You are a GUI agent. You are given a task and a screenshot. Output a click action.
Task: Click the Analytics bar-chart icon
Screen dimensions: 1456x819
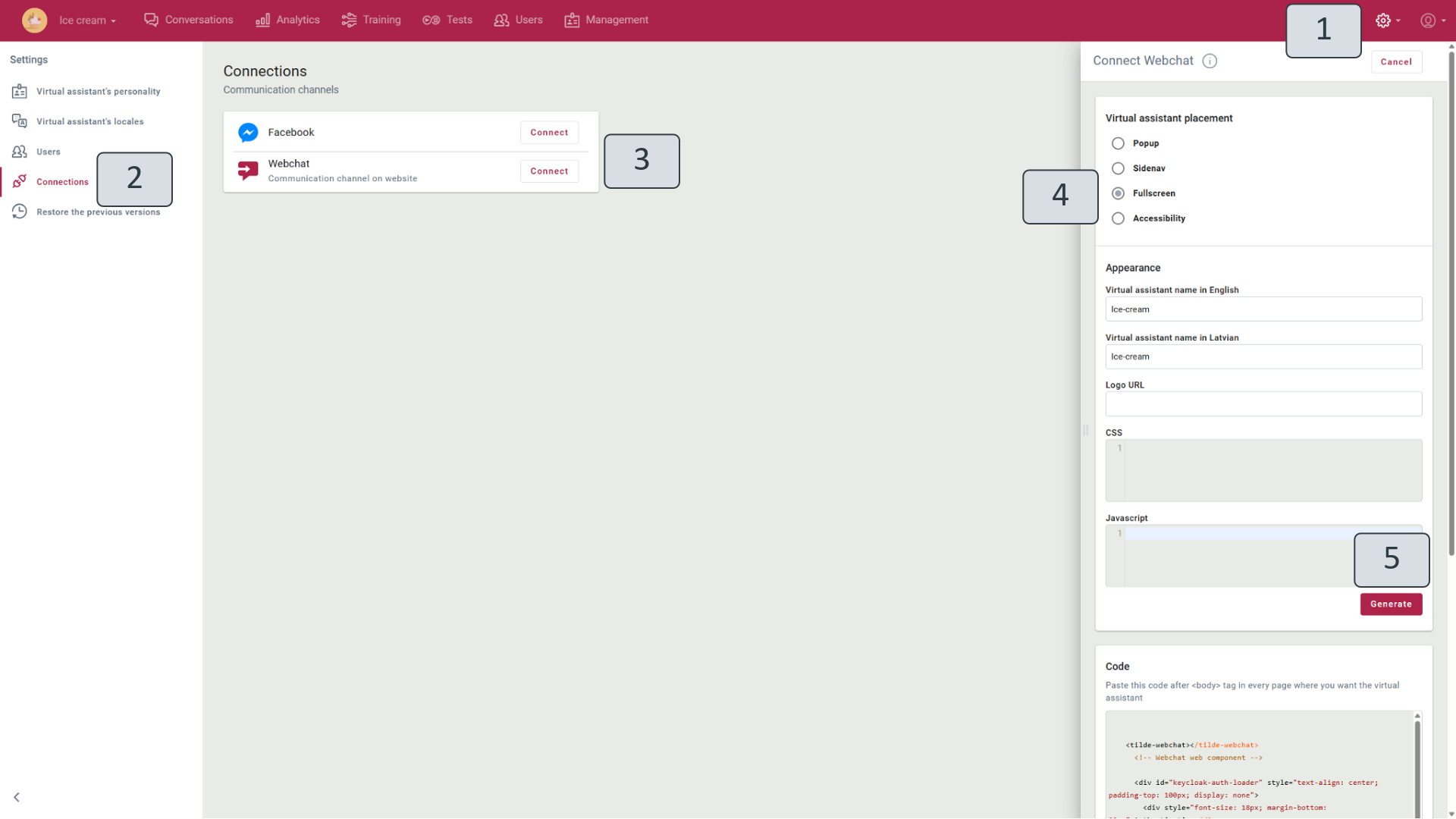tap(262, 20)
